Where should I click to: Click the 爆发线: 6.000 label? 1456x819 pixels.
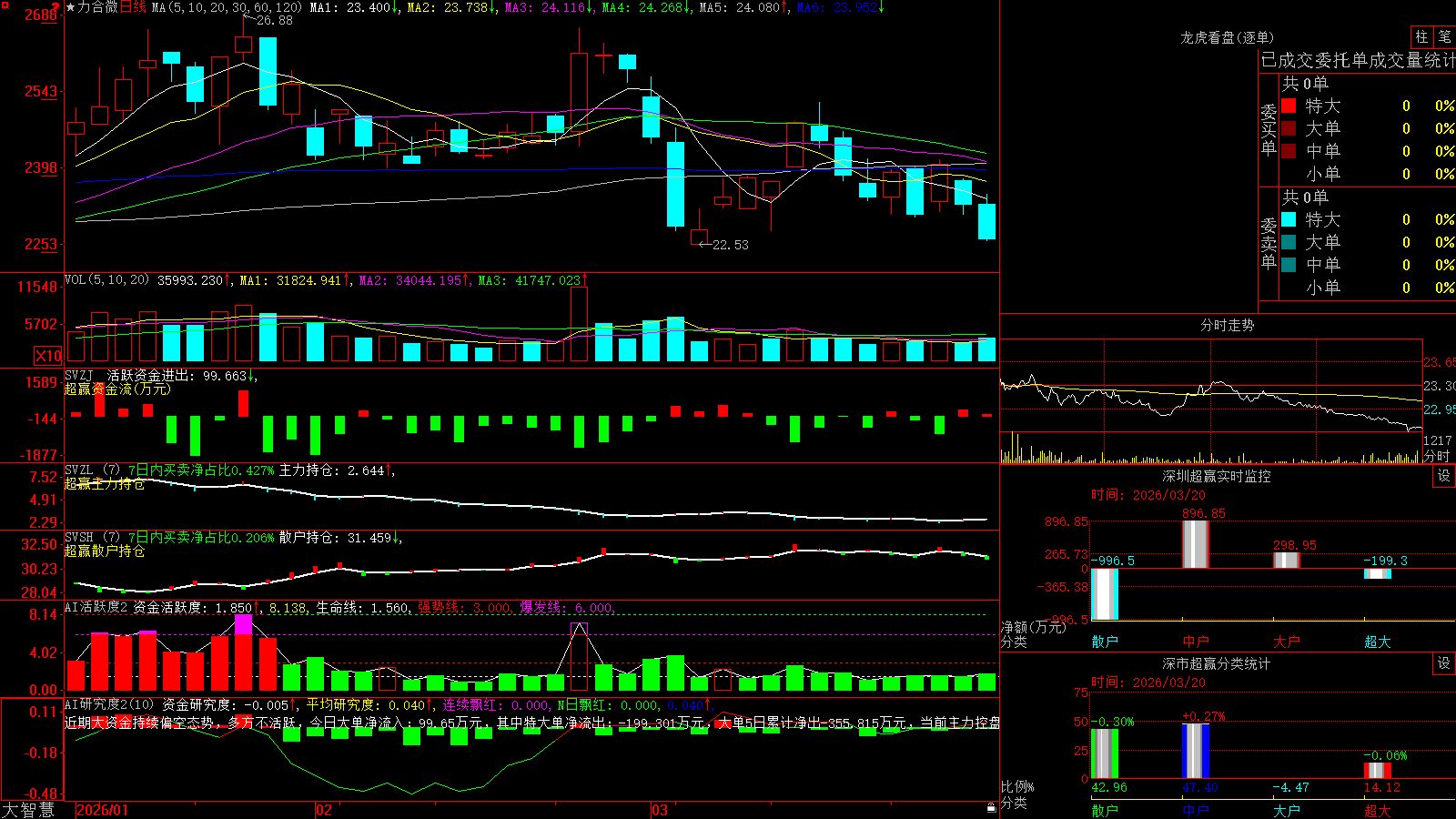[566, 608]
